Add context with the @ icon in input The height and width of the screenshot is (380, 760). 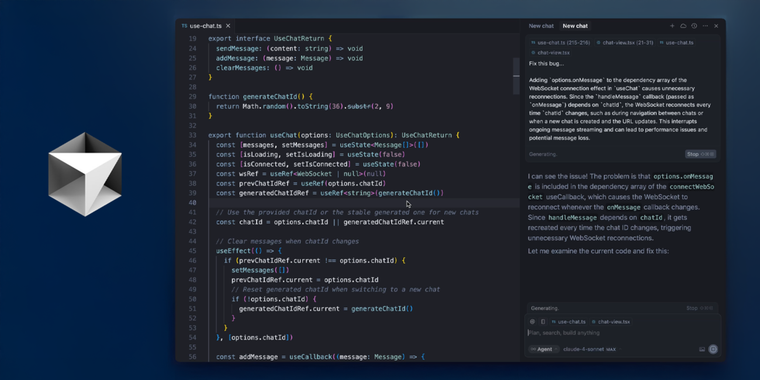pyautogui.click(x=532, y=321)
